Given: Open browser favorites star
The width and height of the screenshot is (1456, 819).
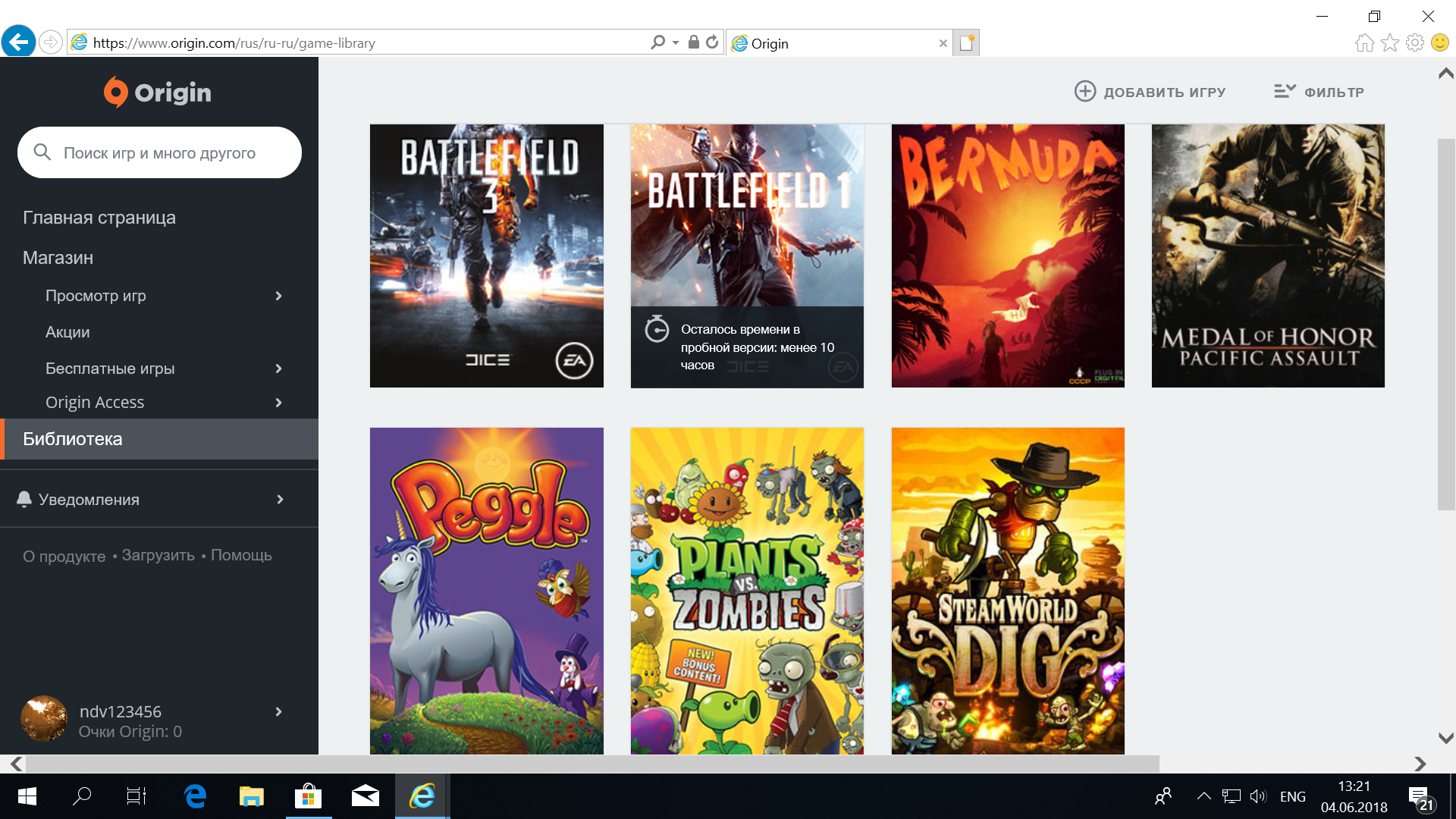Looking at the screenshot, I should (x=1390, y=42).
